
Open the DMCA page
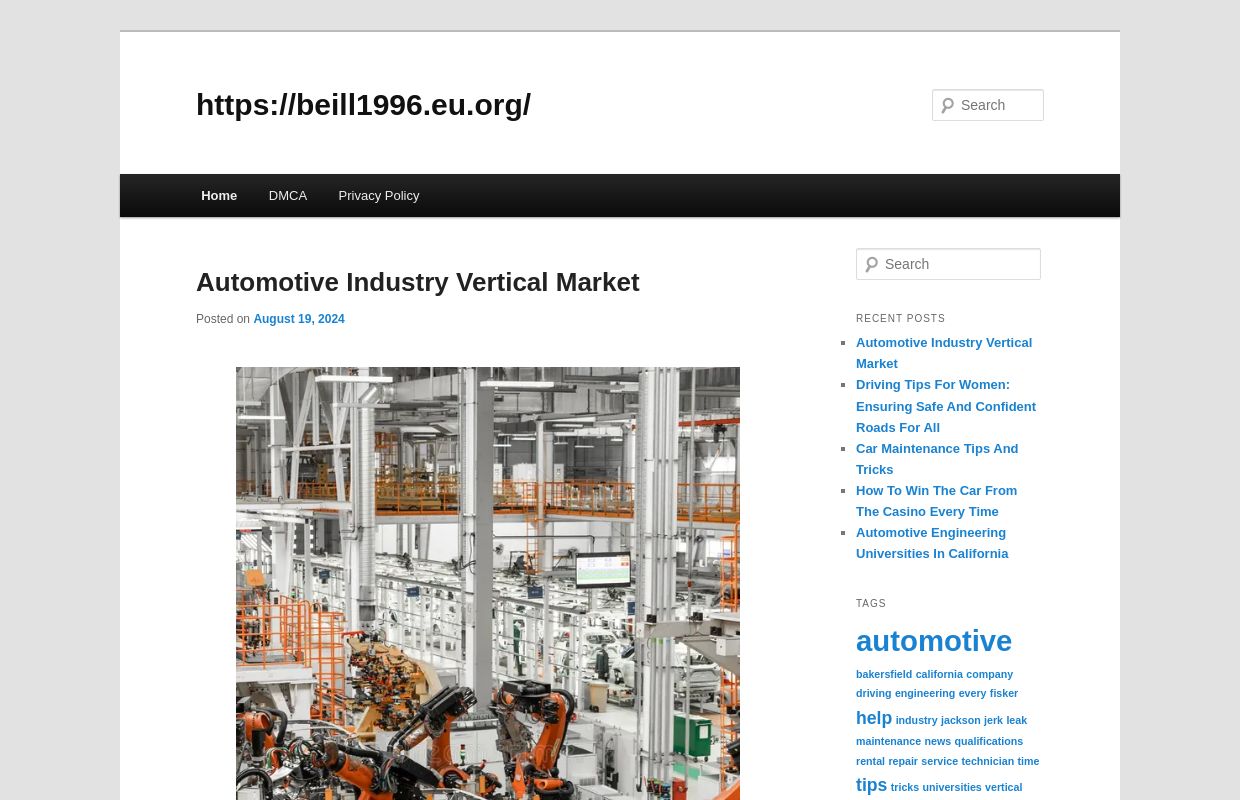click(287, 195)
